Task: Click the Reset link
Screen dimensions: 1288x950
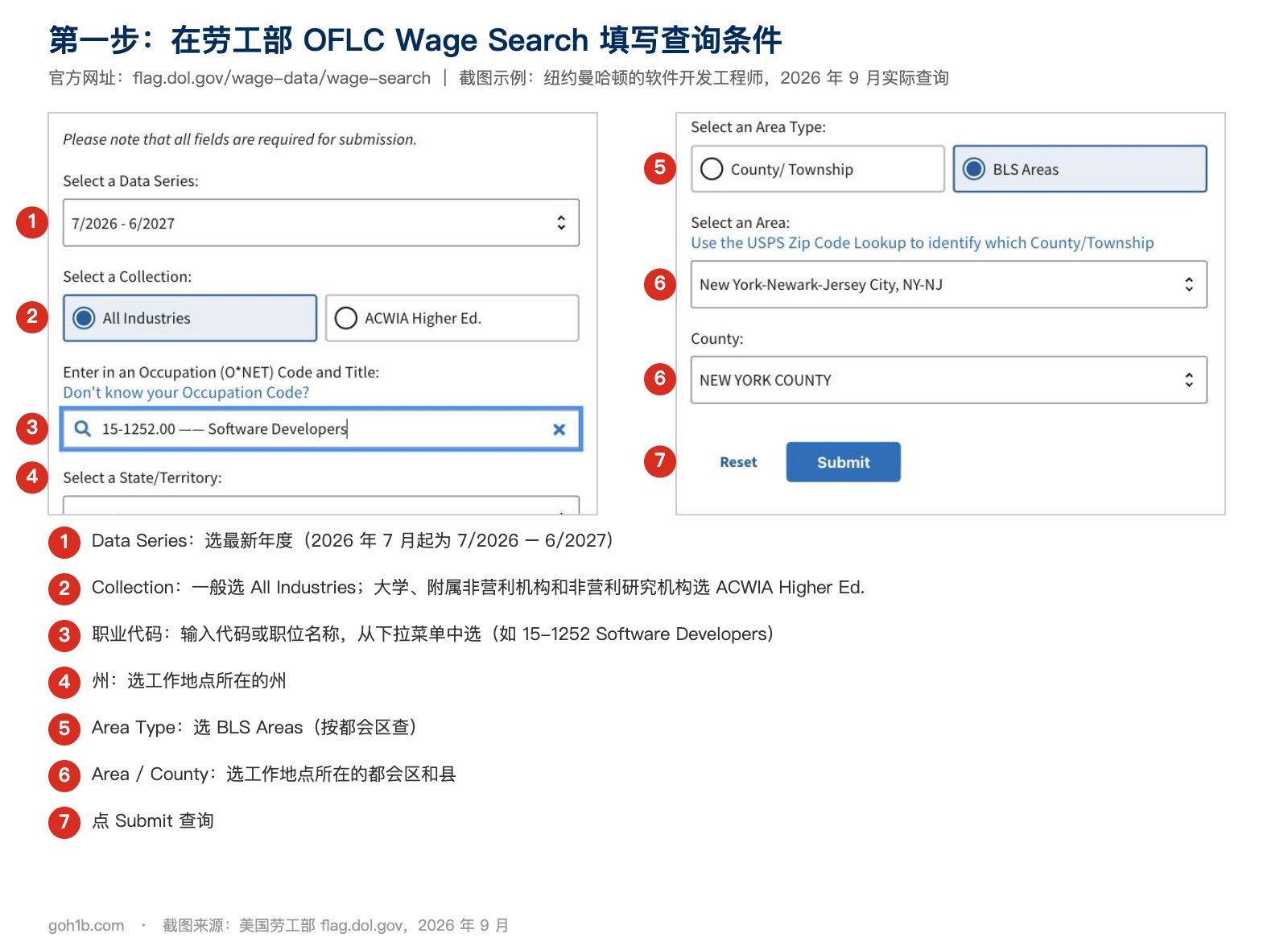Action: pyautogui.click(x=738, y=462)
